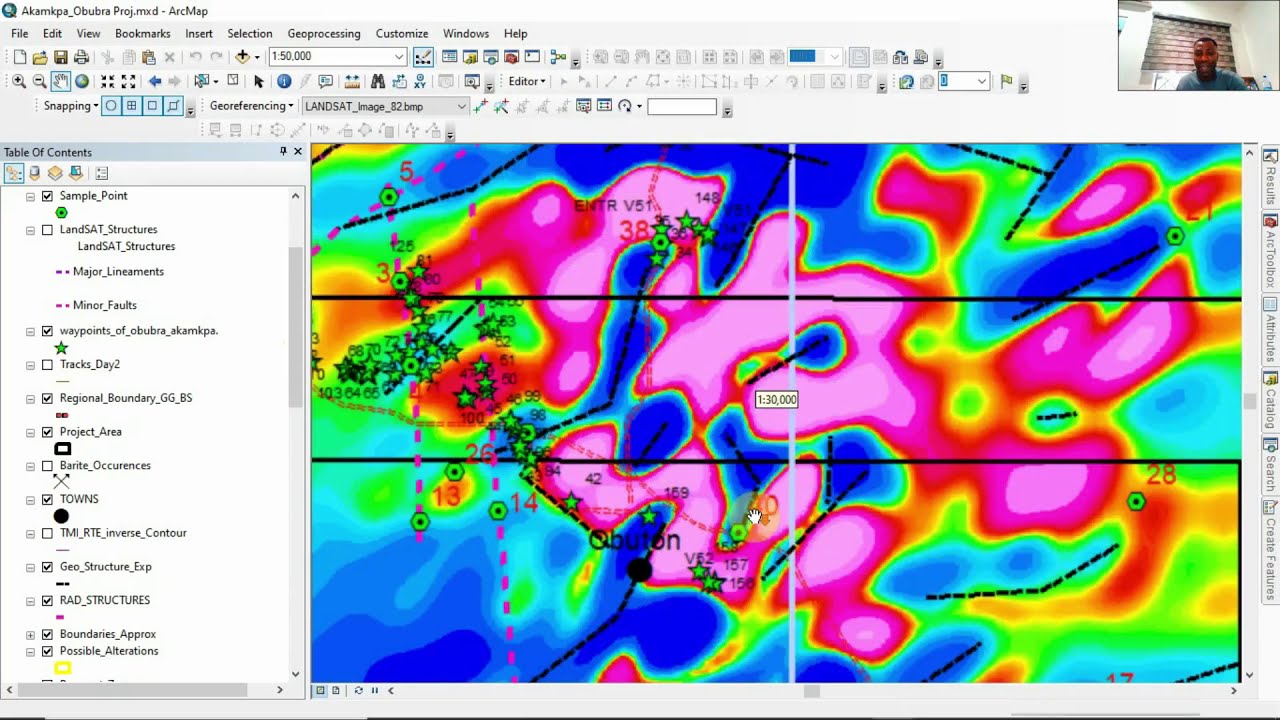Enable the Barite_Occurences layer checkbox
The height and width of the screenshot is (720, 1280).
[47, 466]
